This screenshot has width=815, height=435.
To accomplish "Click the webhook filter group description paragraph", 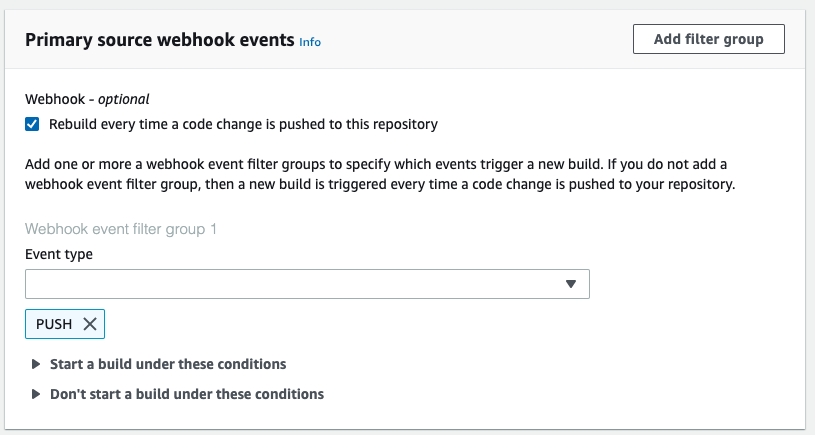I will 380,174.
